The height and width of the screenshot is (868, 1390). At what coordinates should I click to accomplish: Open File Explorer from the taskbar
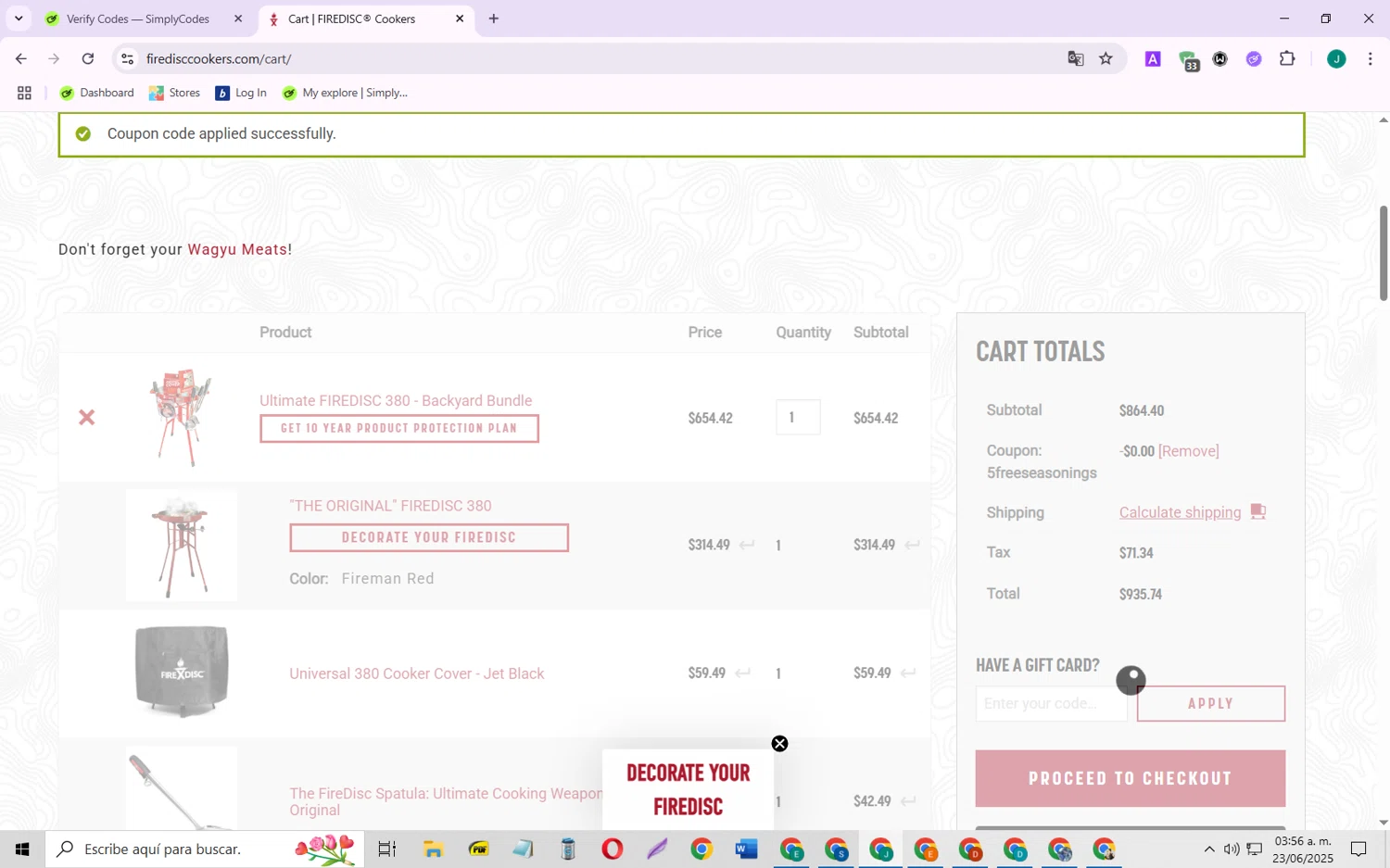coord(433,849)
